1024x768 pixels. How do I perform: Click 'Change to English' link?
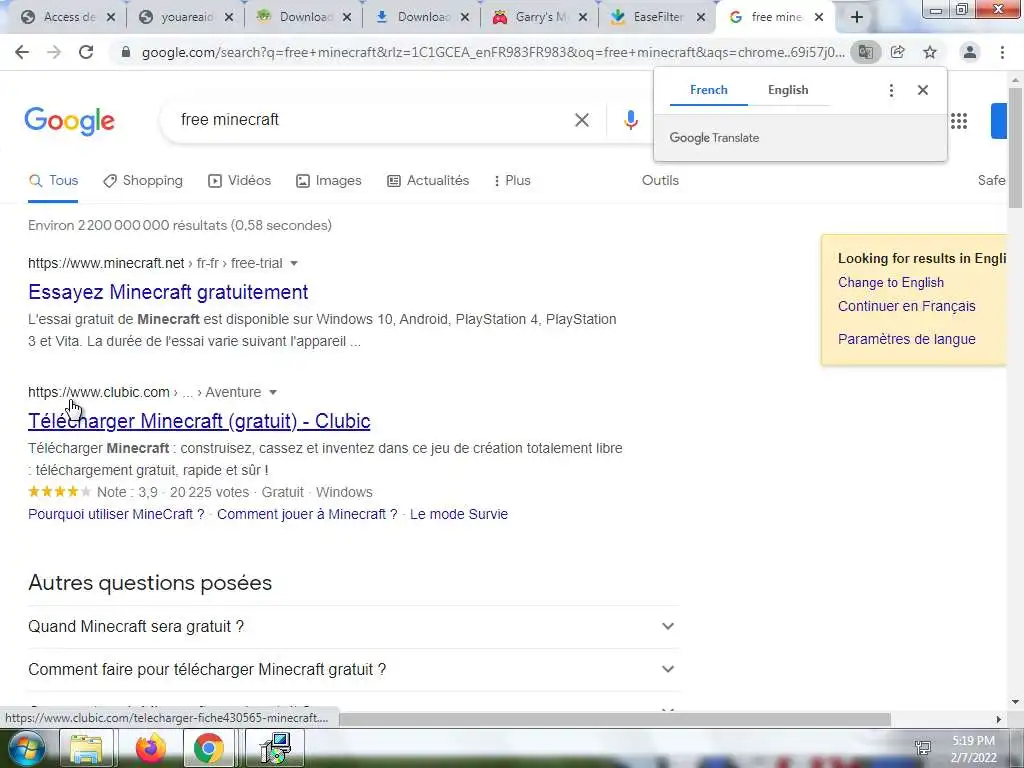(891, 283)
